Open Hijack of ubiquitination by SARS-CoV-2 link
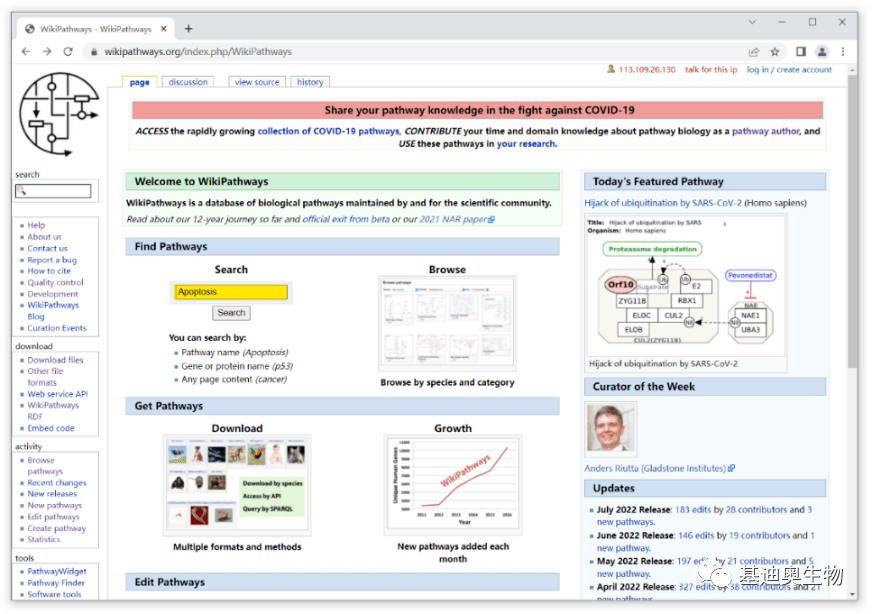 pyautogui.click(x=663, y=203)
